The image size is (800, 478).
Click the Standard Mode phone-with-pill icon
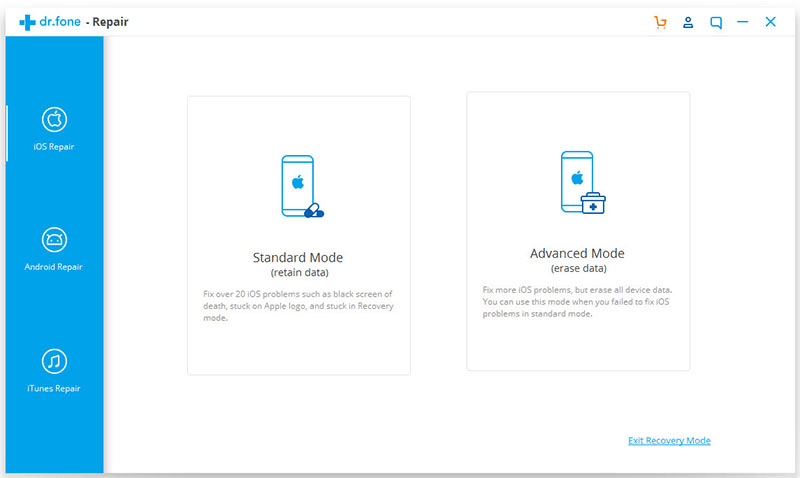pos(300,187)
